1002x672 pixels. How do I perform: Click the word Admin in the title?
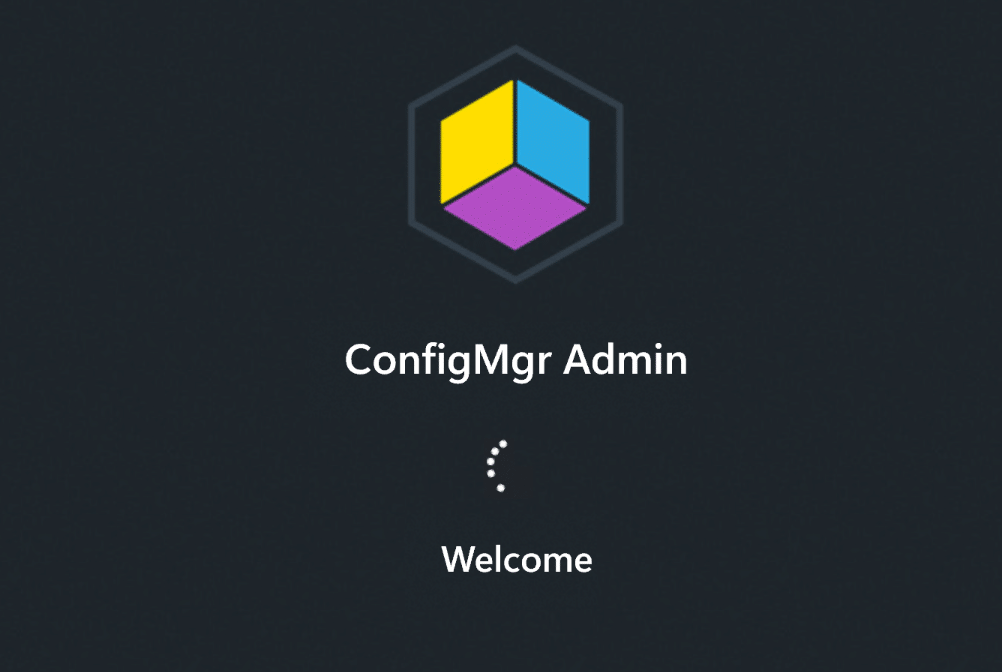click(626, 360)
